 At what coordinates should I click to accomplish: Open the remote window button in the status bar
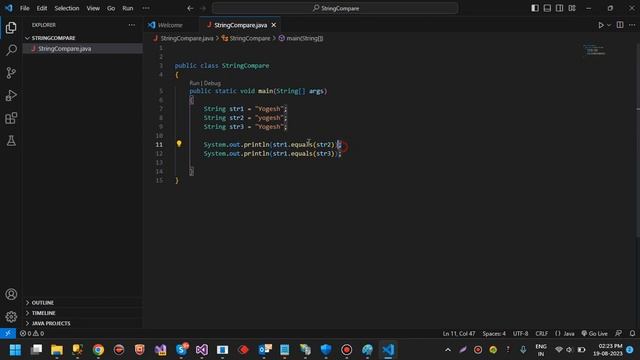[8, 333]
